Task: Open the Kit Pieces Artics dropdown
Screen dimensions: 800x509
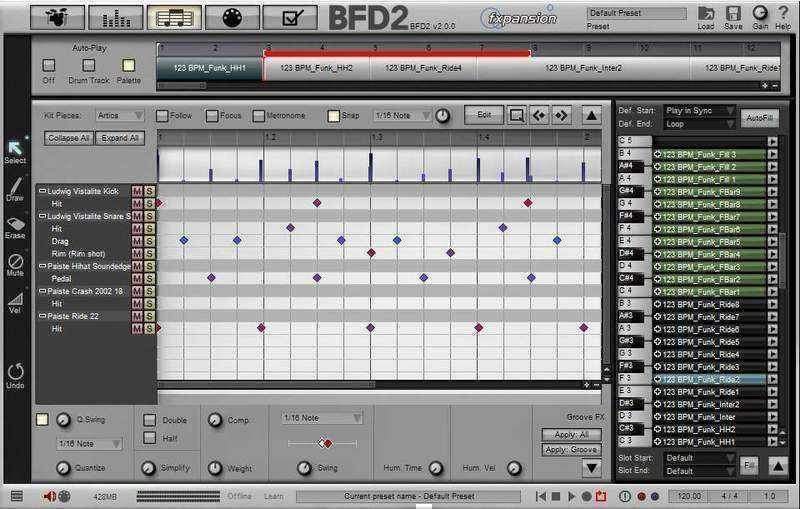Action: (121, 116)
